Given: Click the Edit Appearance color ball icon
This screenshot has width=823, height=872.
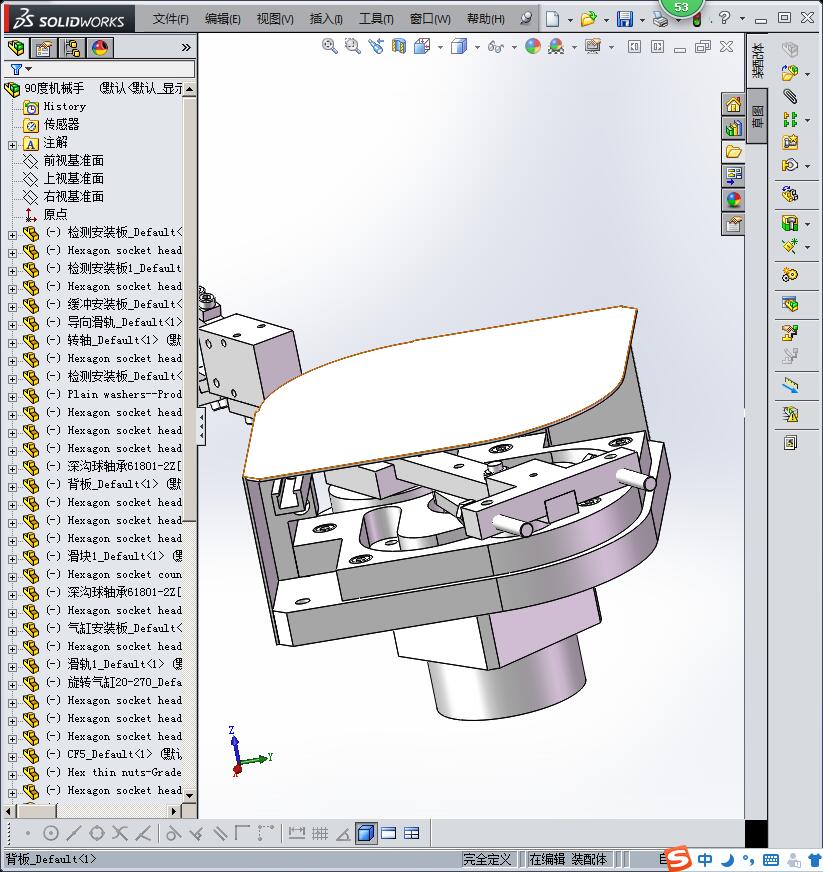Looking at the screenshot, I should pyautogui.click(x=533, y=46).
